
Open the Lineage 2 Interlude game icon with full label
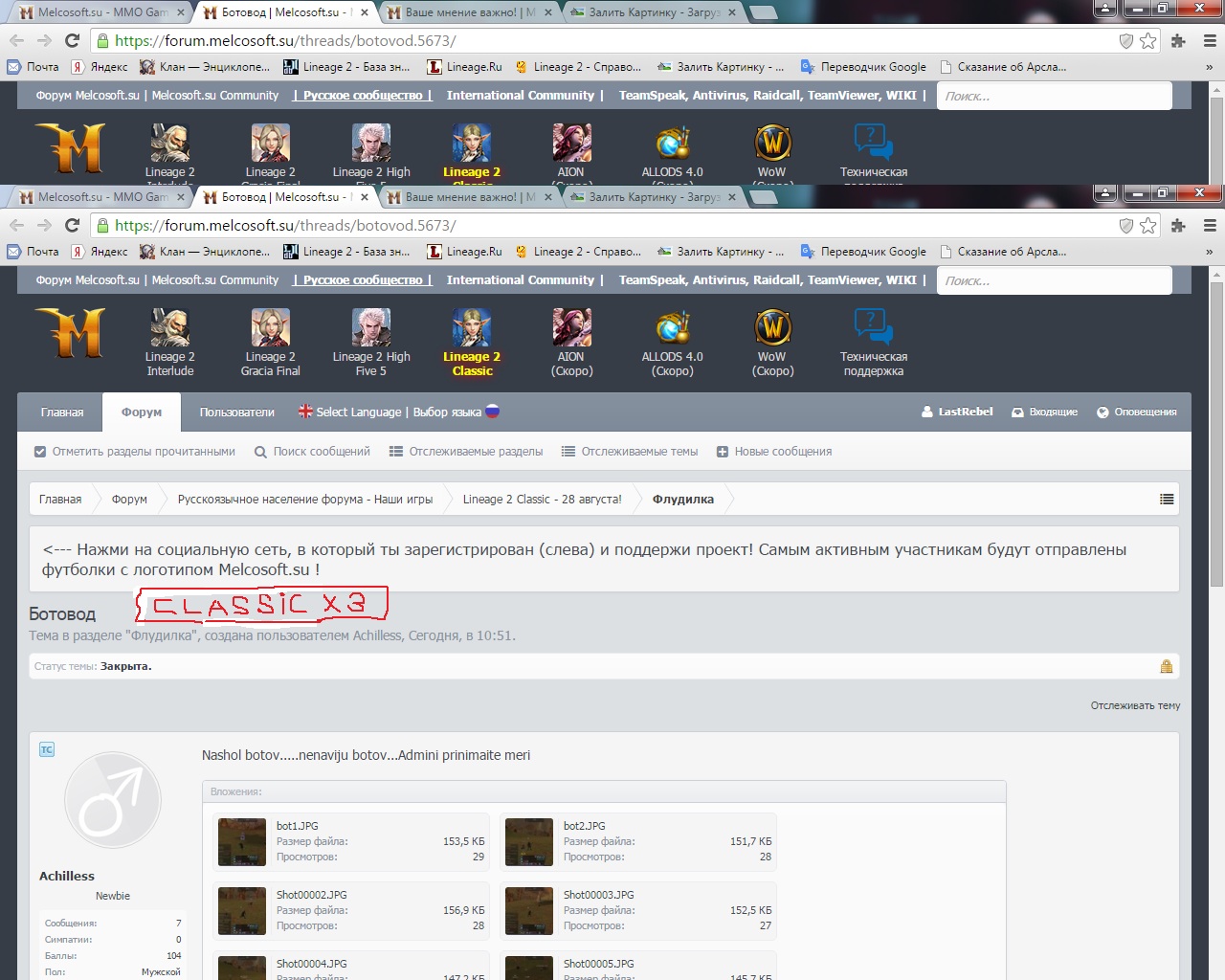(x=170, y=343)
